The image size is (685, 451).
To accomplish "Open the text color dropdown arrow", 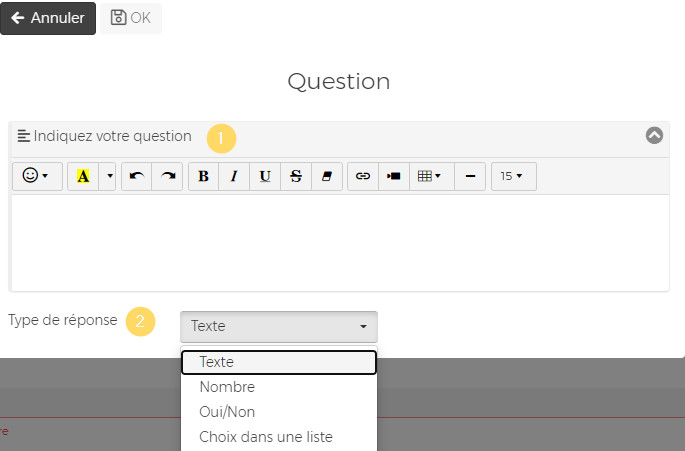I will point(109,176).
